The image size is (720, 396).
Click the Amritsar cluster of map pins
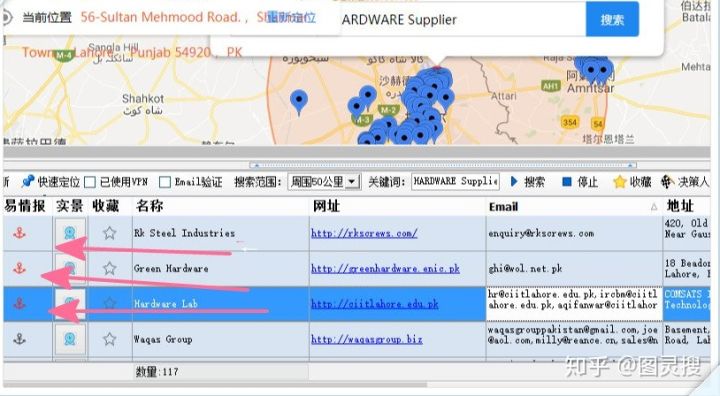tap(594, 69)
